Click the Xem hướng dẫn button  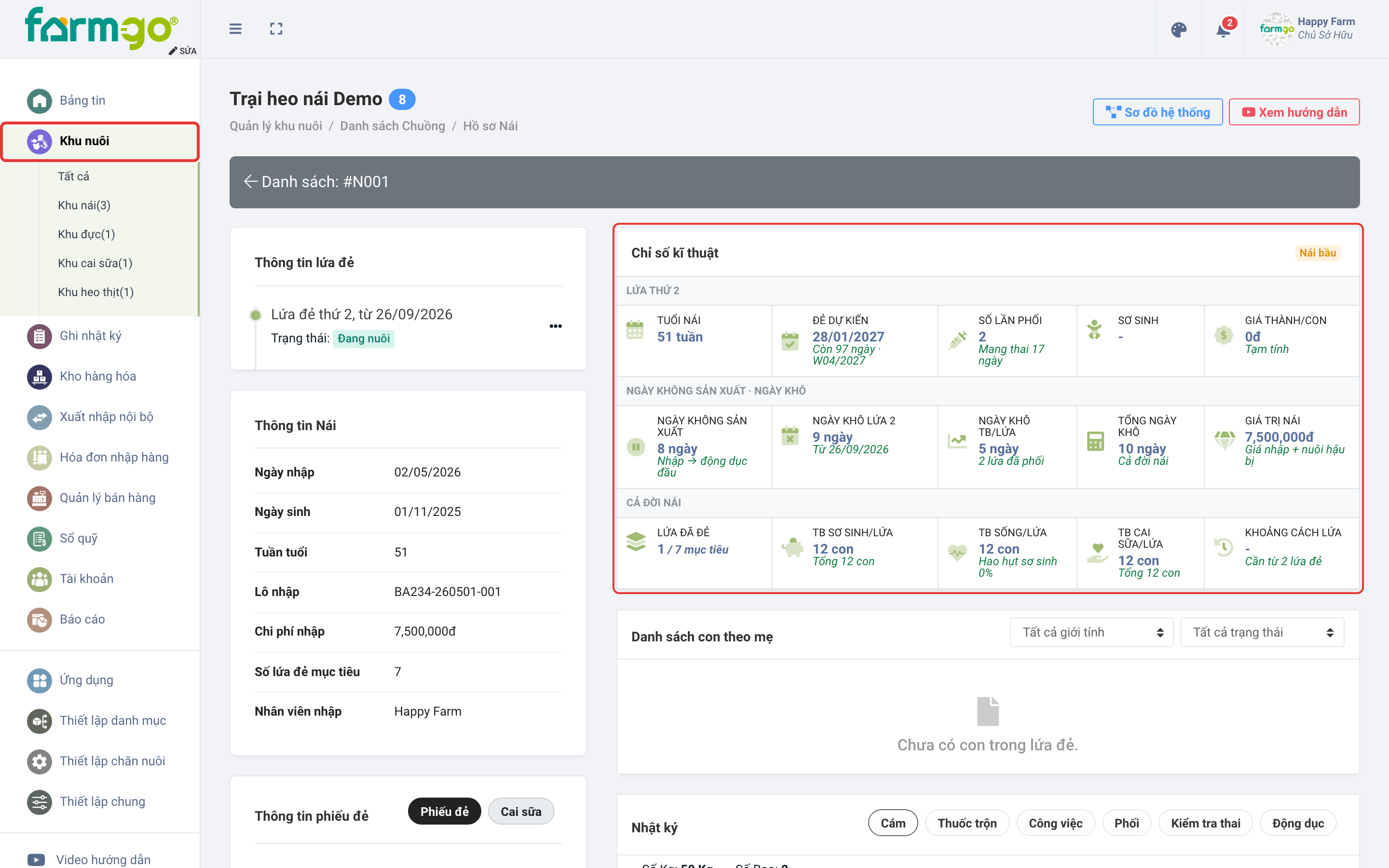(x=1294, y=112)
